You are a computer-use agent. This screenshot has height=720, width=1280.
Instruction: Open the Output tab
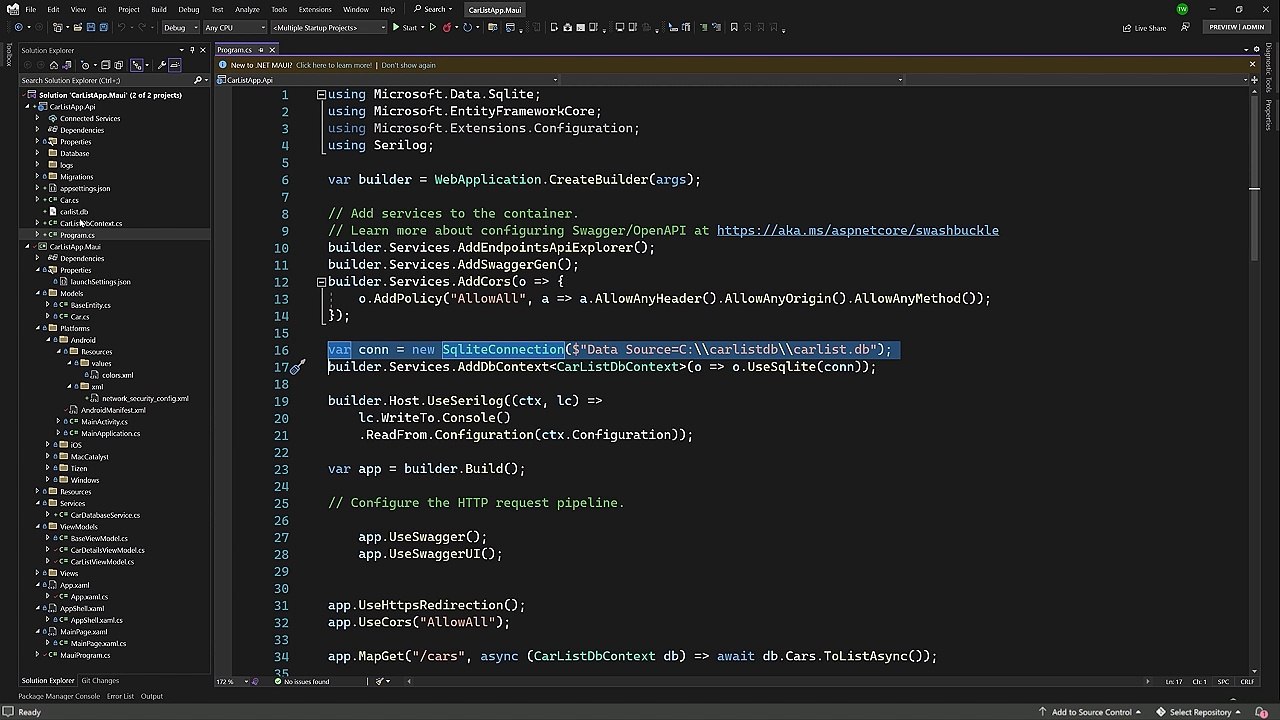151,696
